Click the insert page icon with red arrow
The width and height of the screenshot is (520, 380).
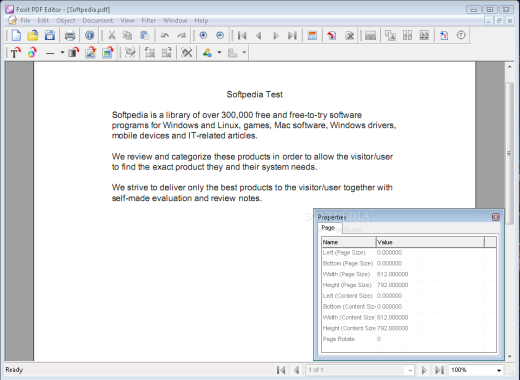(x=332, y=35)
